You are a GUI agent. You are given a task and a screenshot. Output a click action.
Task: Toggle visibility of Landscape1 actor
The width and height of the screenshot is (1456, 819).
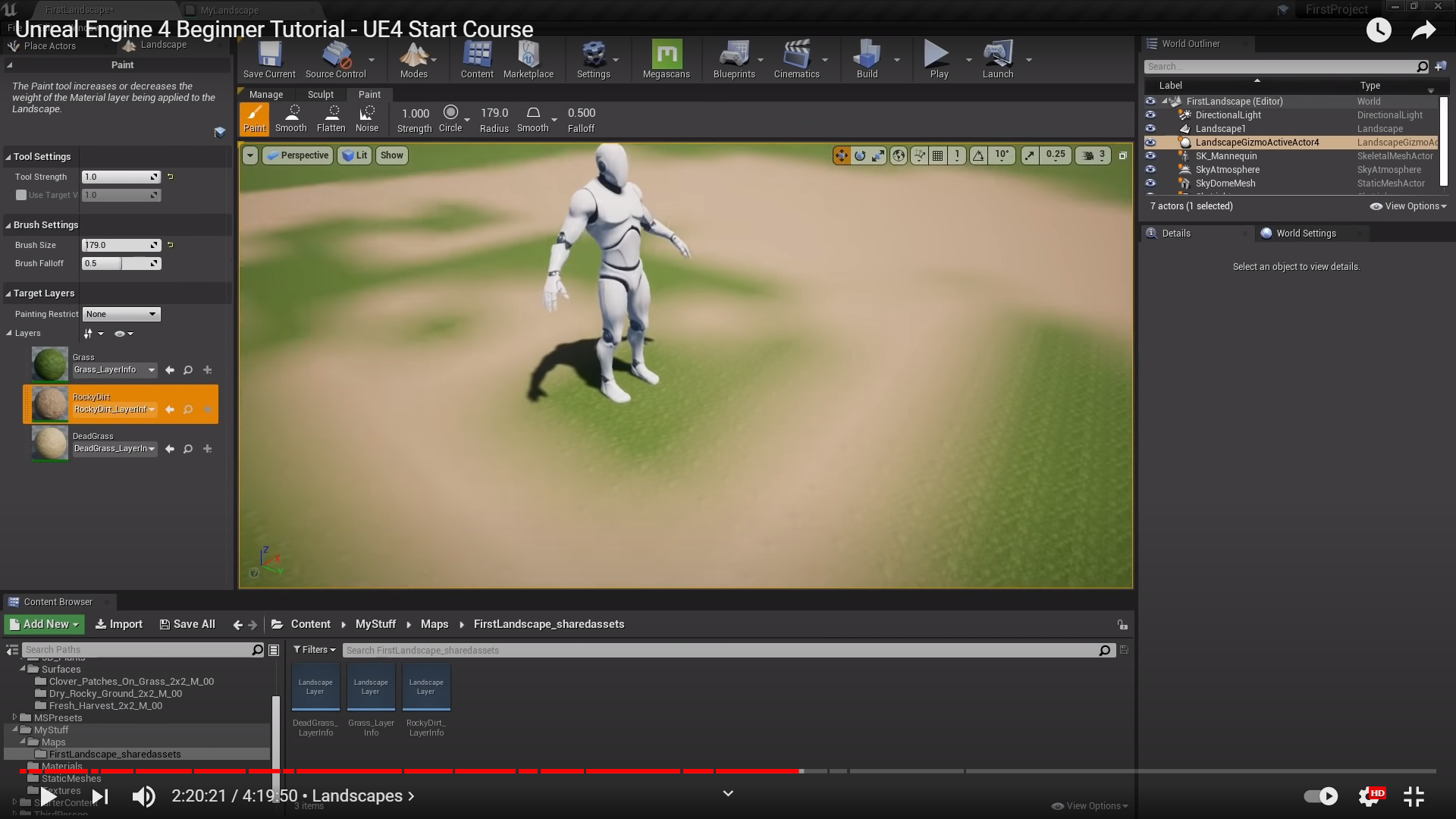pyautogui.click(x=1150, y=129)
